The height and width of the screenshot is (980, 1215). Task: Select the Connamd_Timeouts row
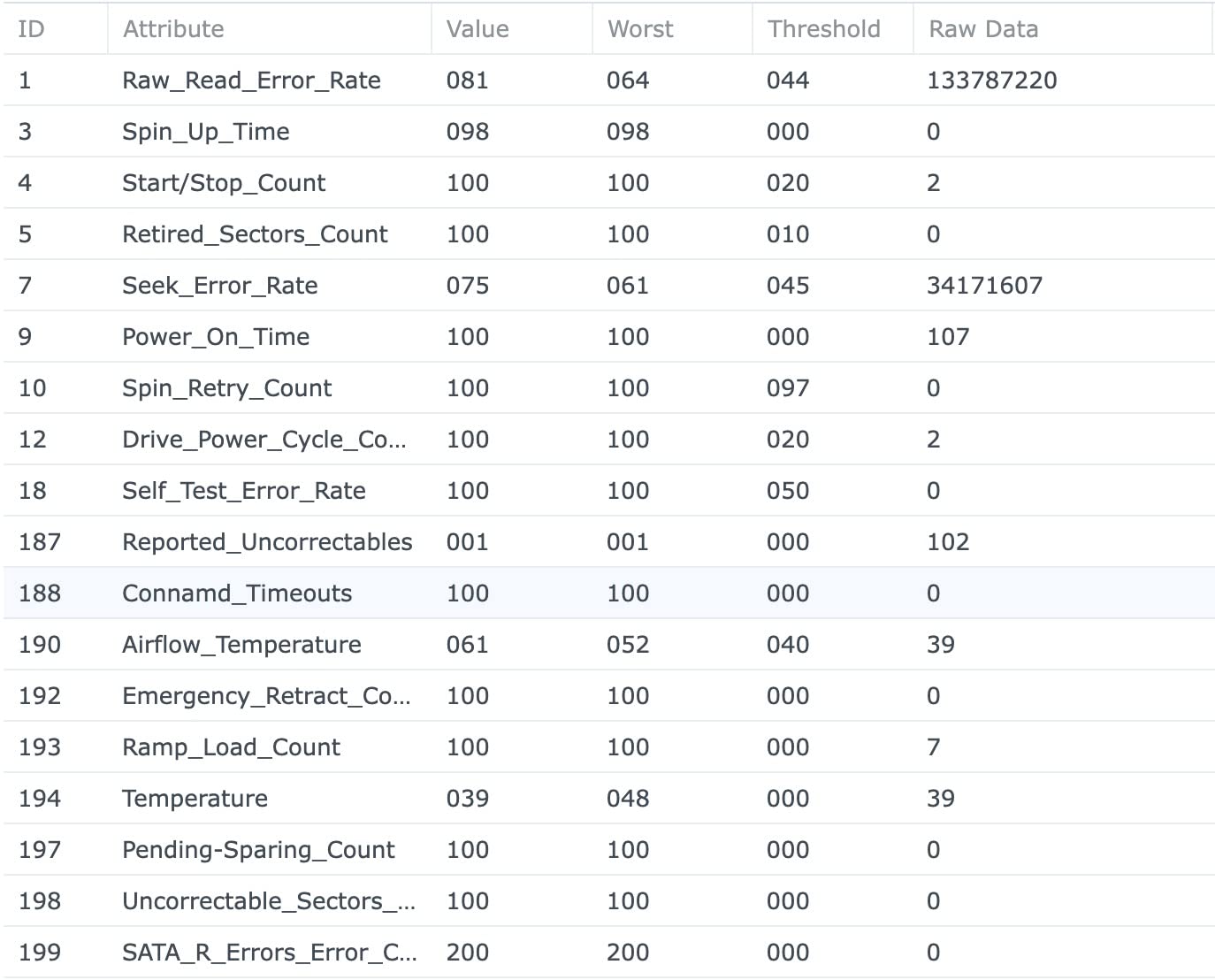tap(608, 593)
